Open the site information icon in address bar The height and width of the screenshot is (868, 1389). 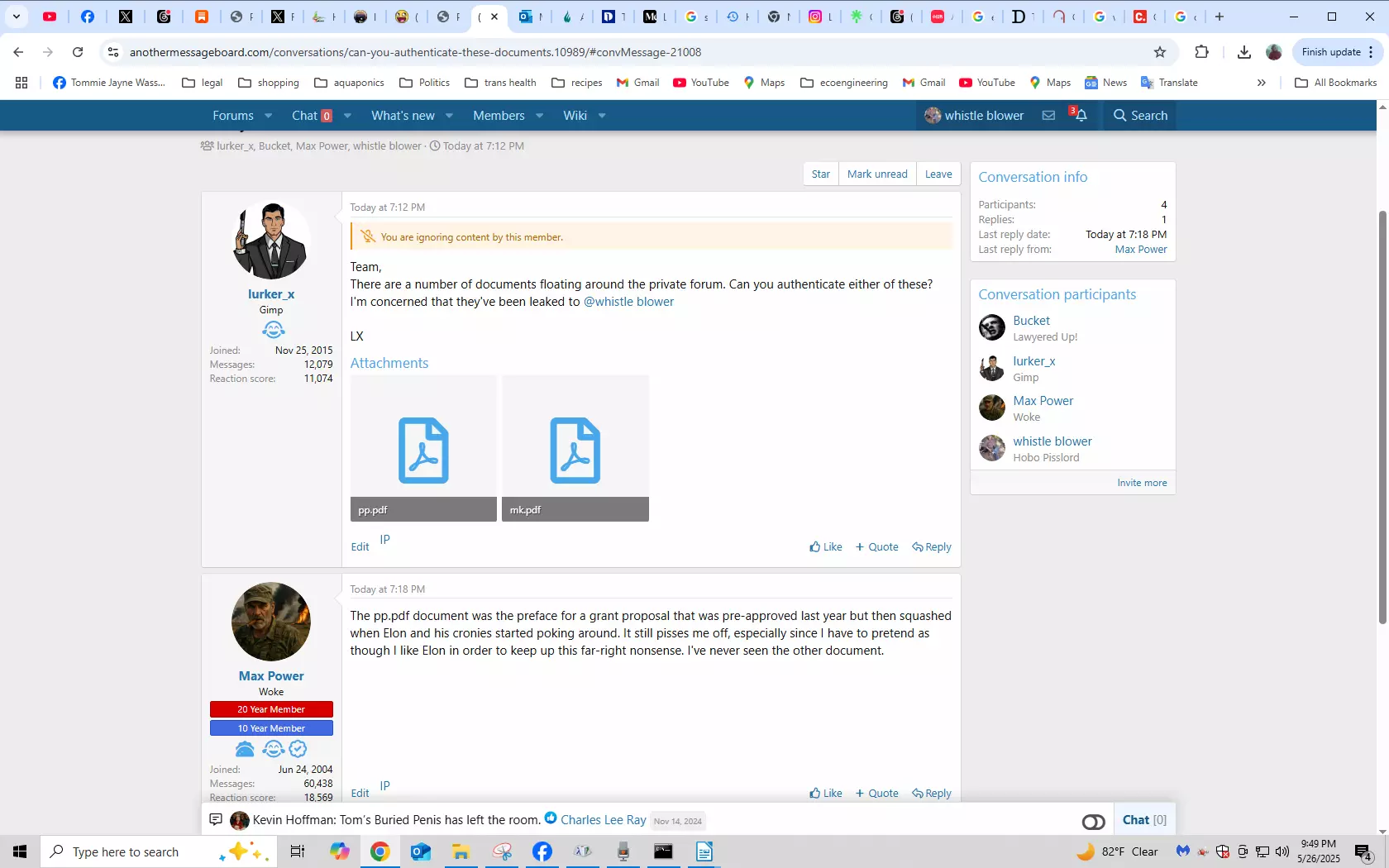(x=113, y=52)
